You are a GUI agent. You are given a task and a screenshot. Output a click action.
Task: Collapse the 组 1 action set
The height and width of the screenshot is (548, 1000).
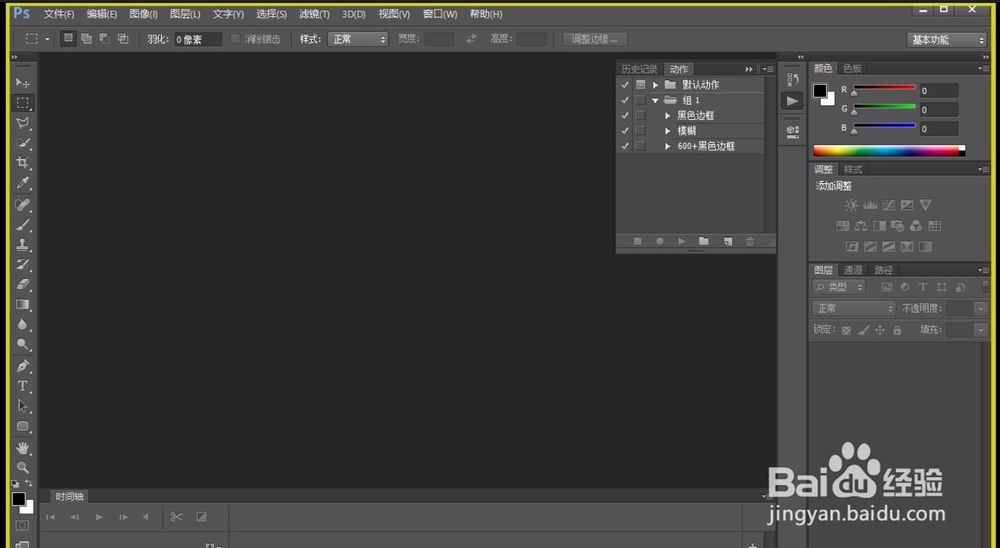[655, 100]
